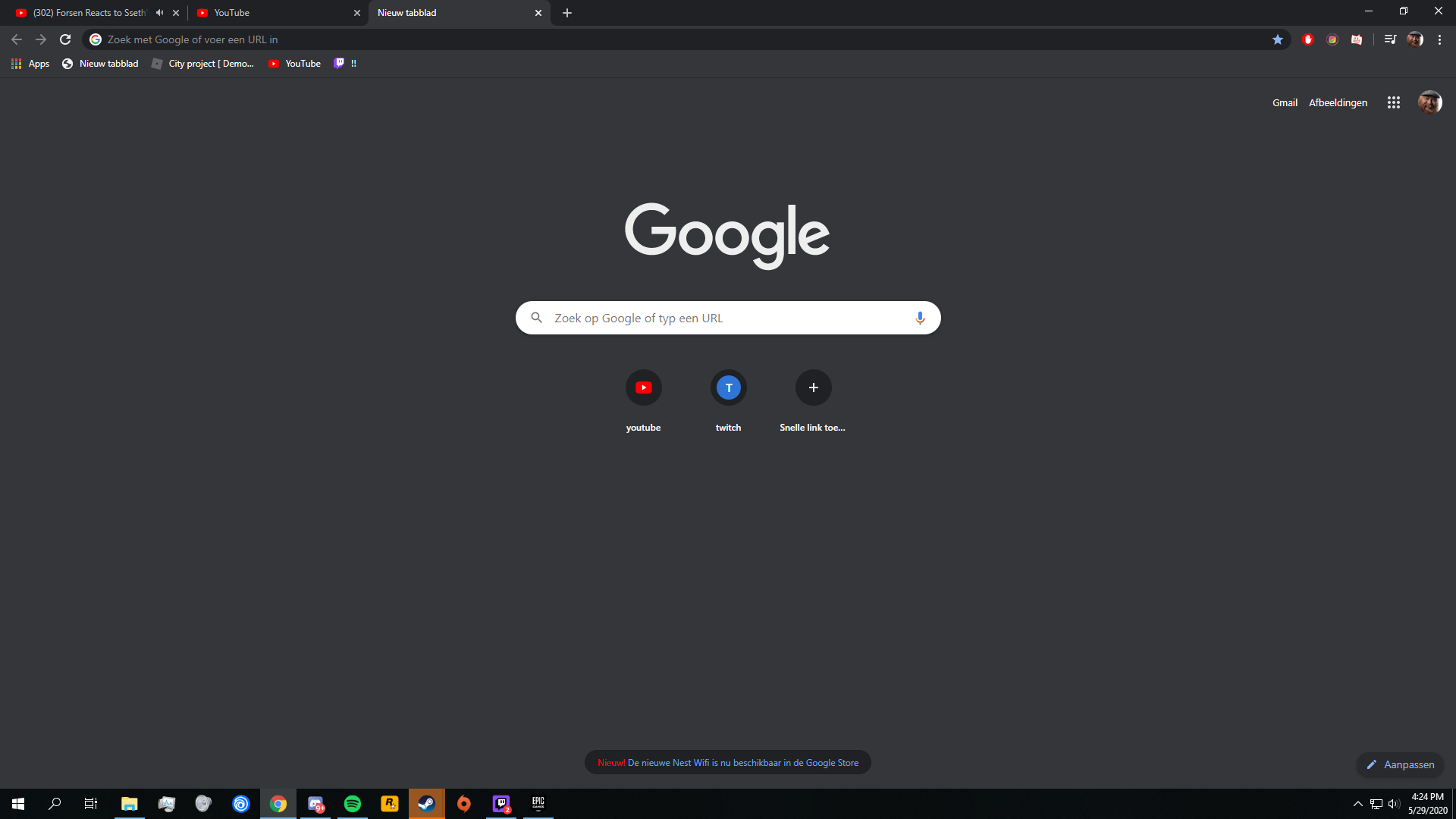This screenshot has height=819, width=1456.
Task: Click the voice search microphone icon
Action: pyautogui.click(x=920, y=318)
